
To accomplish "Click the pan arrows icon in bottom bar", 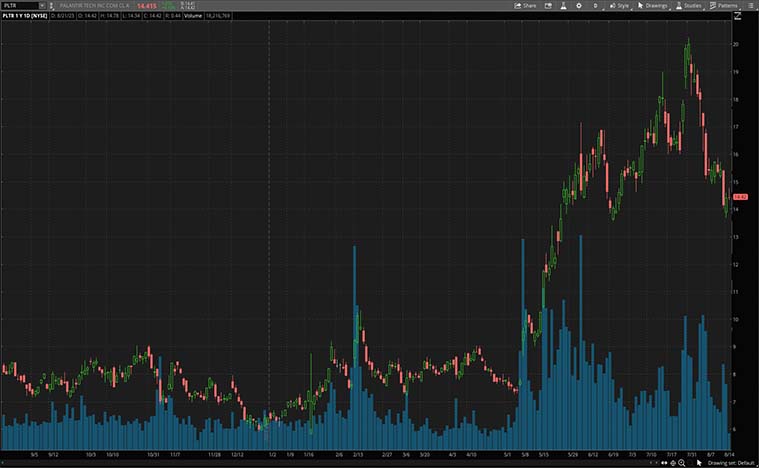I will (x=673, y=463).
